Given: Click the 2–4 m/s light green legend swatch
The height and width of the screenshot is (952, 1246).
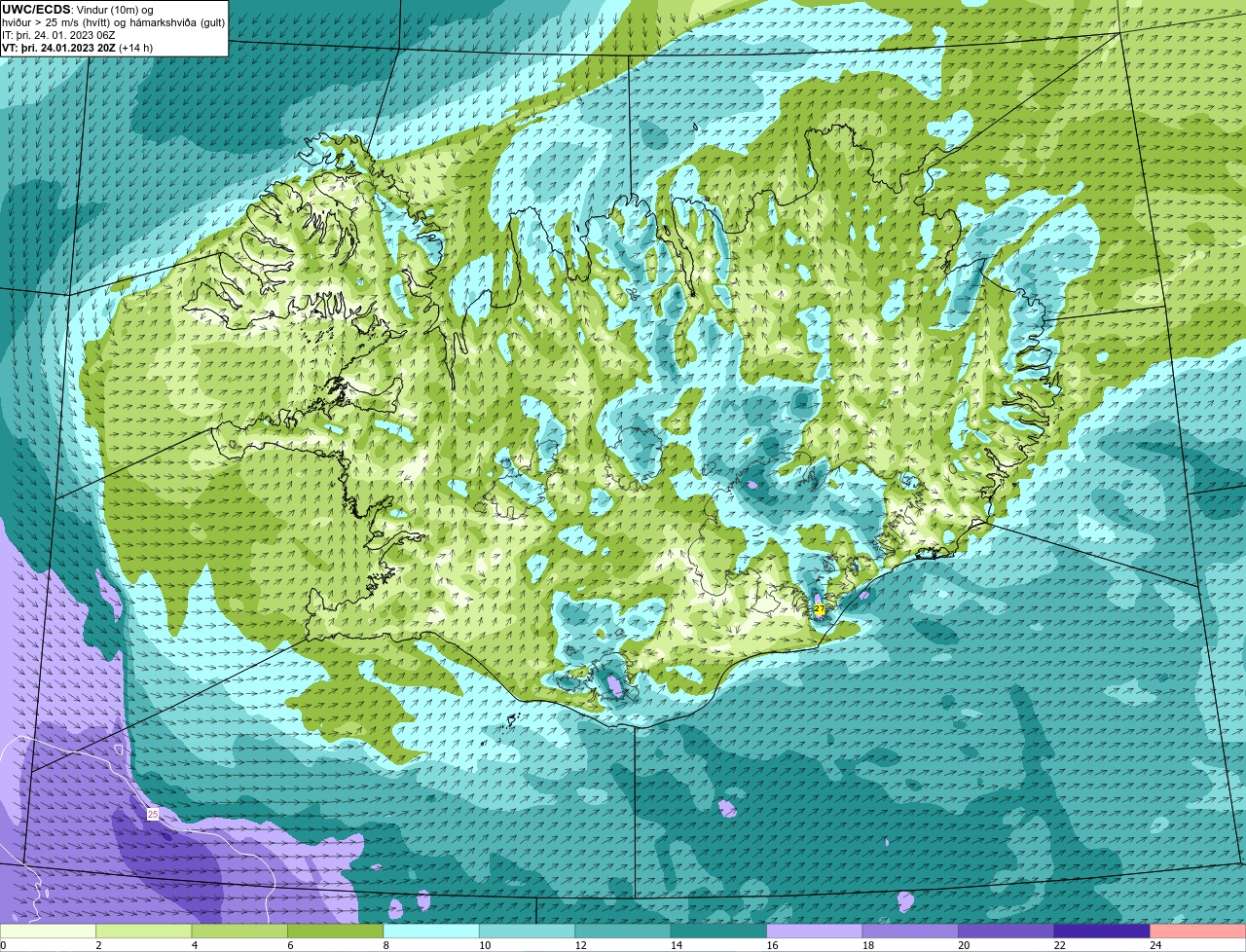Looking at the screenshot, I should click(x=144, y=931).
